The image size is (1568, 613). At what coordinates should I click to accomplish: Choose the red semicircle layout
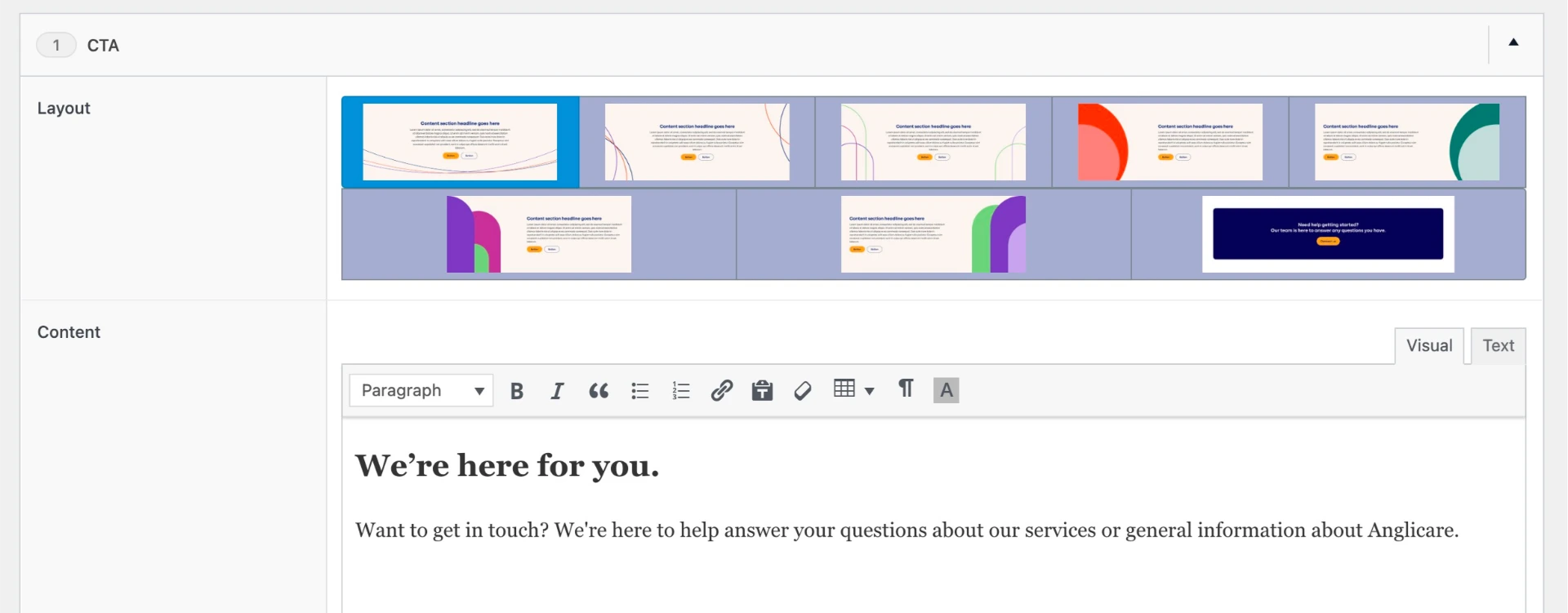1169,142
